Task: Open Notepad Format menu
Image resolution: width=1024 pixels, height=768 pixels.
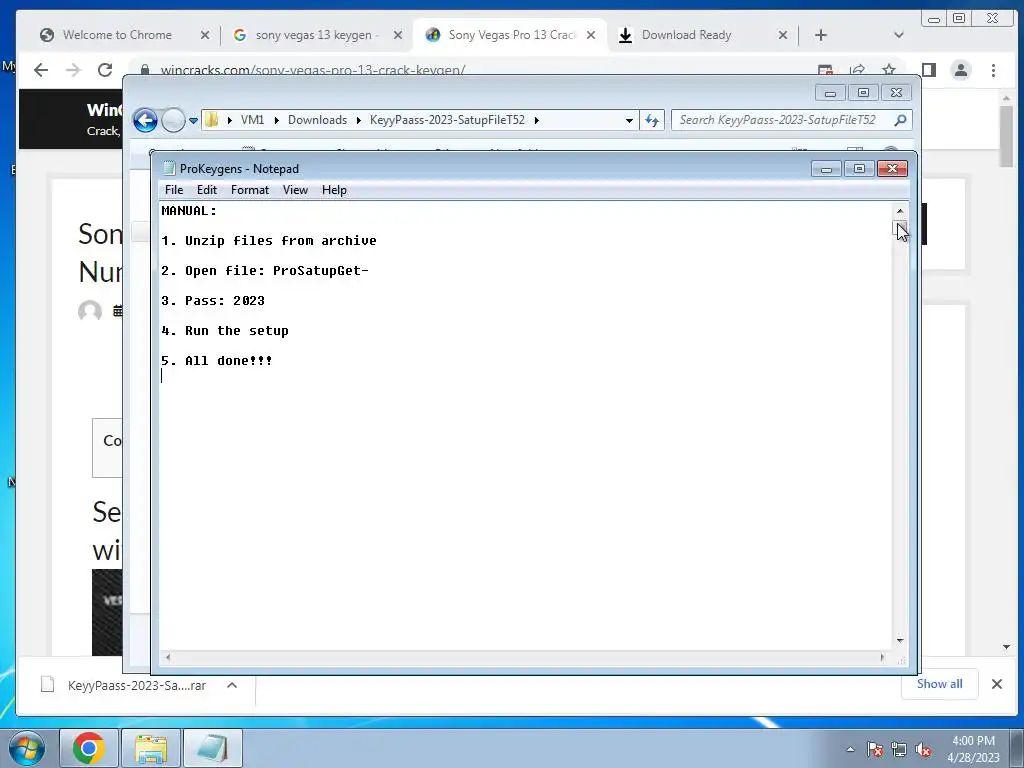Action: coord(249,190)
